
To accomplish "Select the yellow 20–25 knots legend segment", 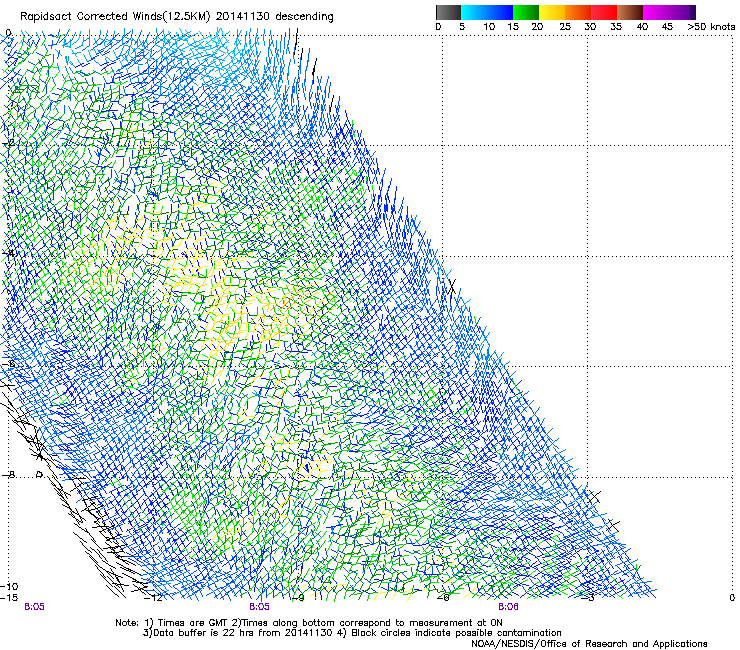I will click(552, 13).
